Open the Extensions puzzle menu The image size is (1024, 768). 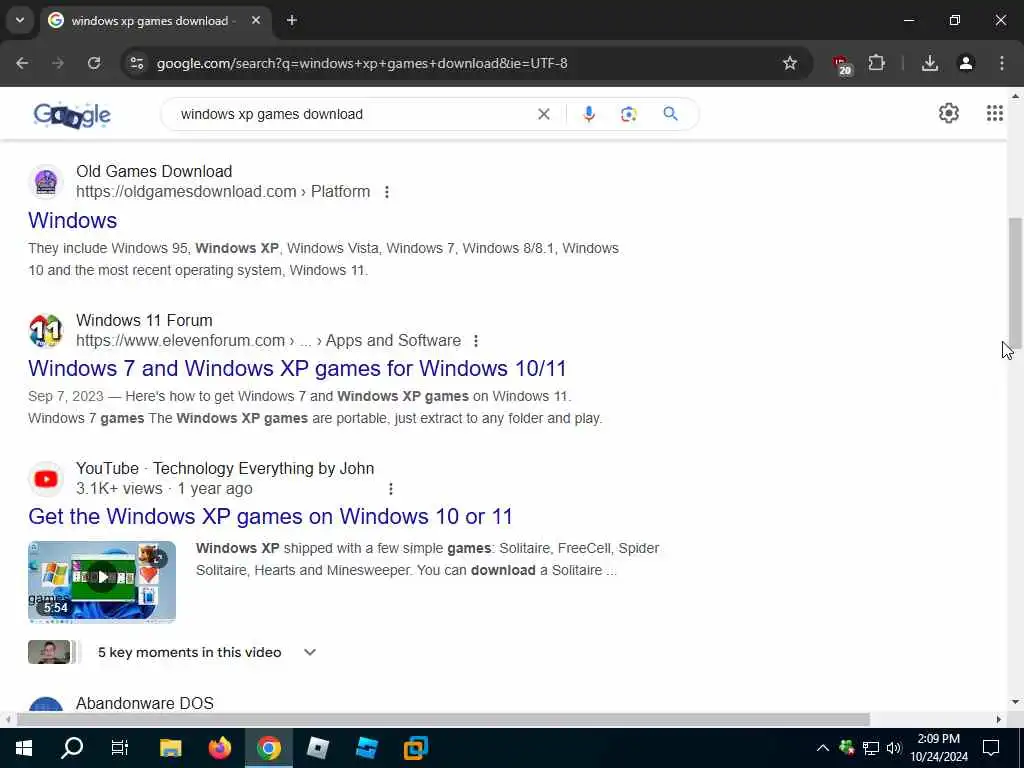pyautogui.click(x=876, y=63)
